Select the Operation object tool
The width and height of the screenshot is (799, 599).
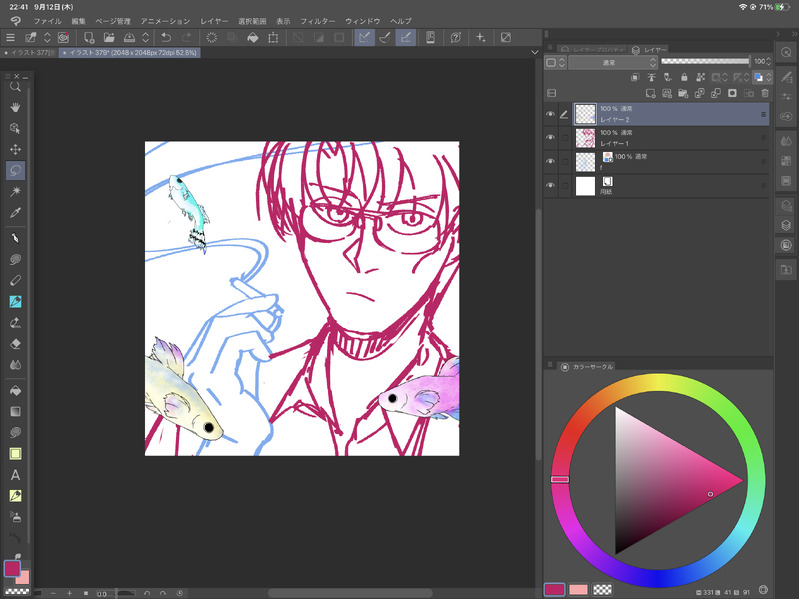(15, 128)
